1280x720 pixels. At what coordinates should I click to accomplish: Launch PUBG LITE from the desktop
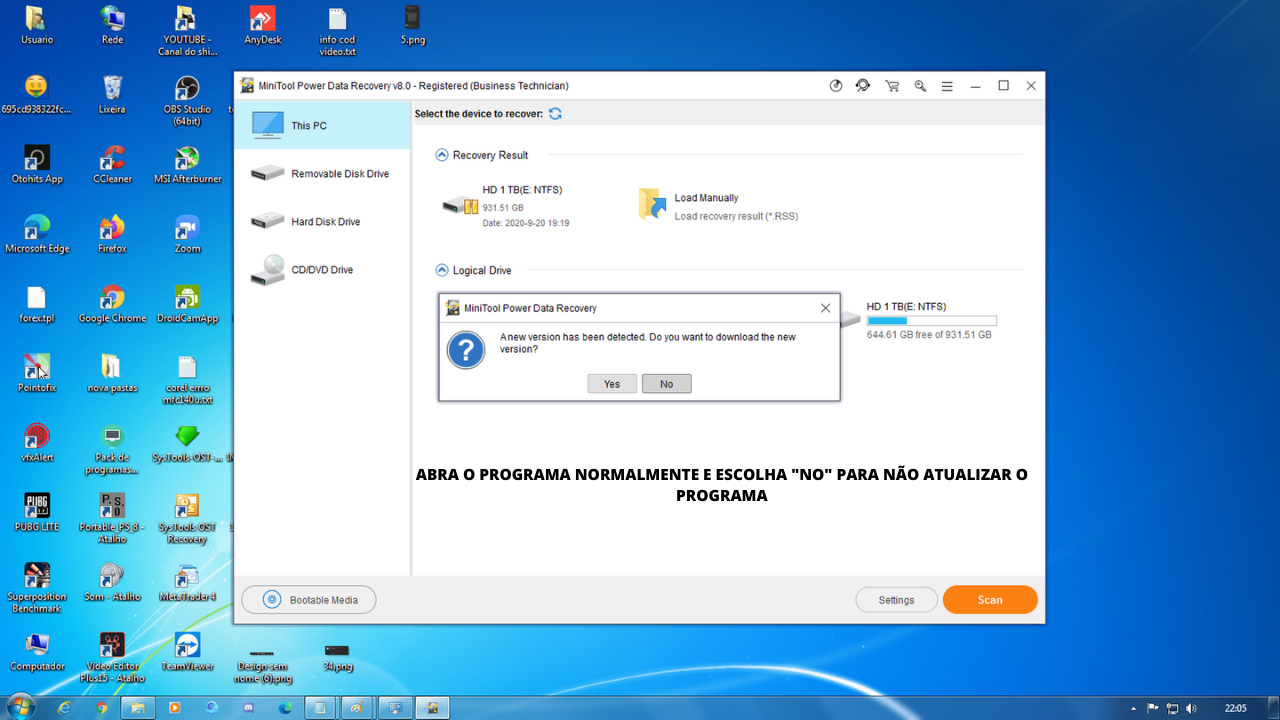pyautogui.click(x=37, y=512)
